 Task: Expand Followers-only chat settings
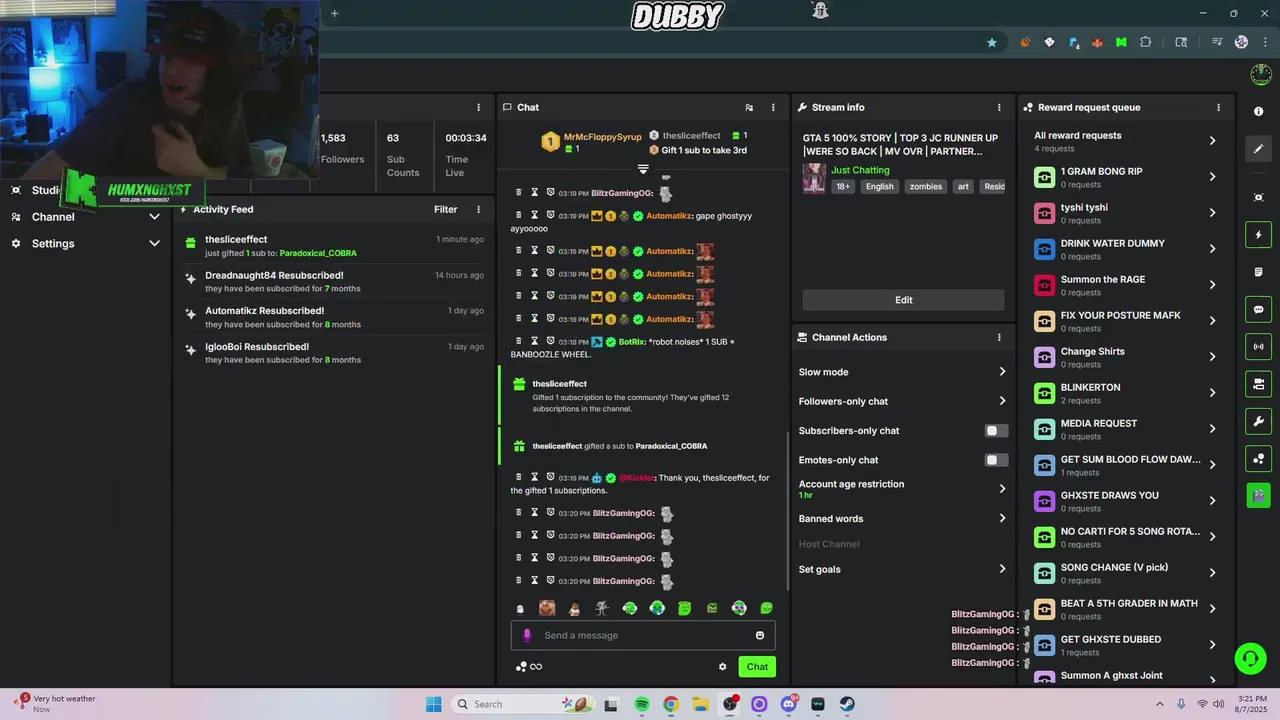click(901, 401)
